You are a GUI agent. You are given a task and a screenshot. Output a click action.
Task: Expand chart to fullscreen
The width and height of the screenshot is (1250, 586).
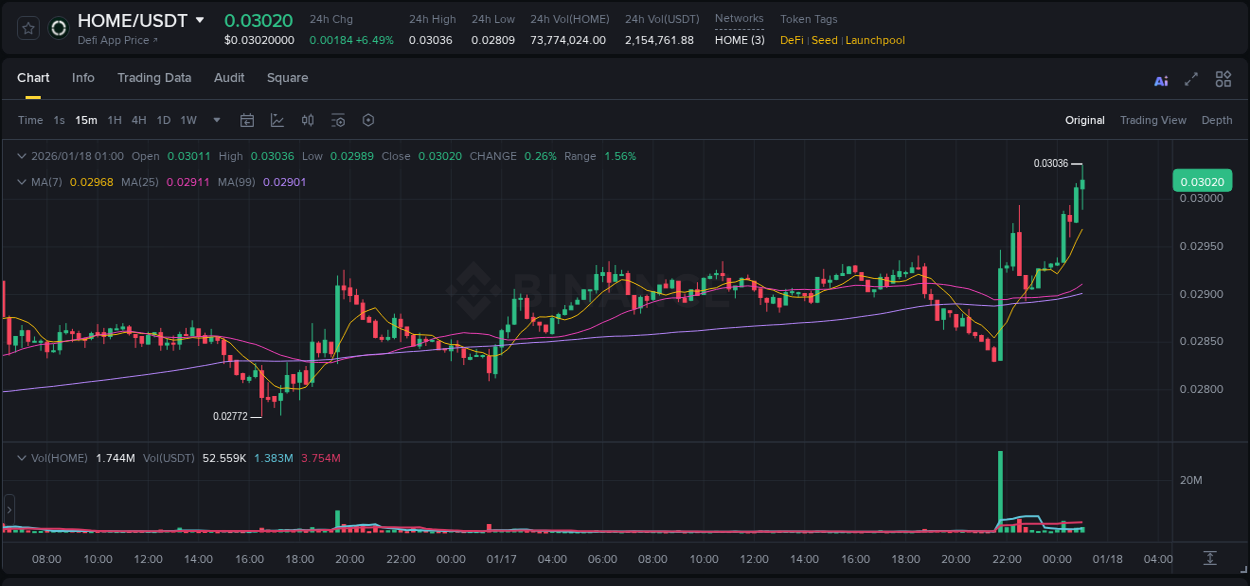pyautogui.click(x=1191, y=80)
